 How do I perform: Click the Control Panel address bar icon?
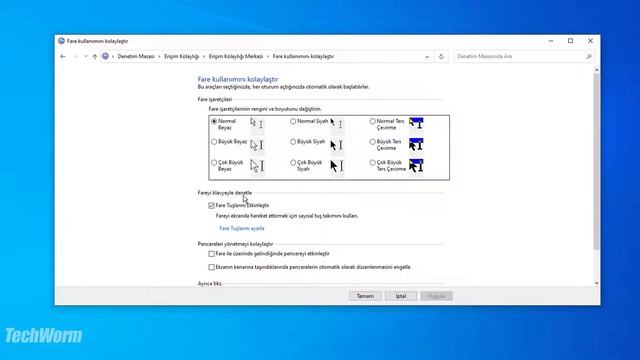point(105,56)
